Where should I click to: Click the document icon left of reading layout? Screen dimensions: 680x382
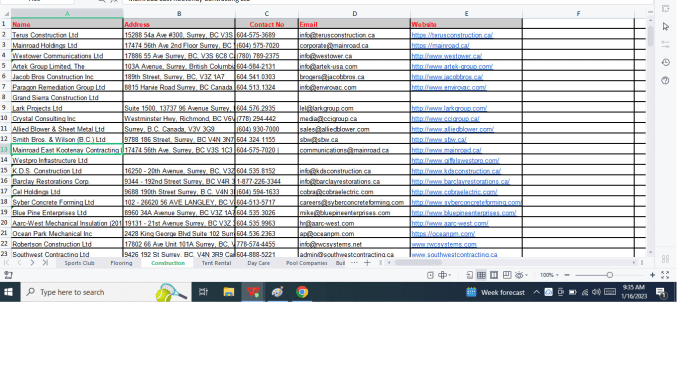(x=430, y=275)
